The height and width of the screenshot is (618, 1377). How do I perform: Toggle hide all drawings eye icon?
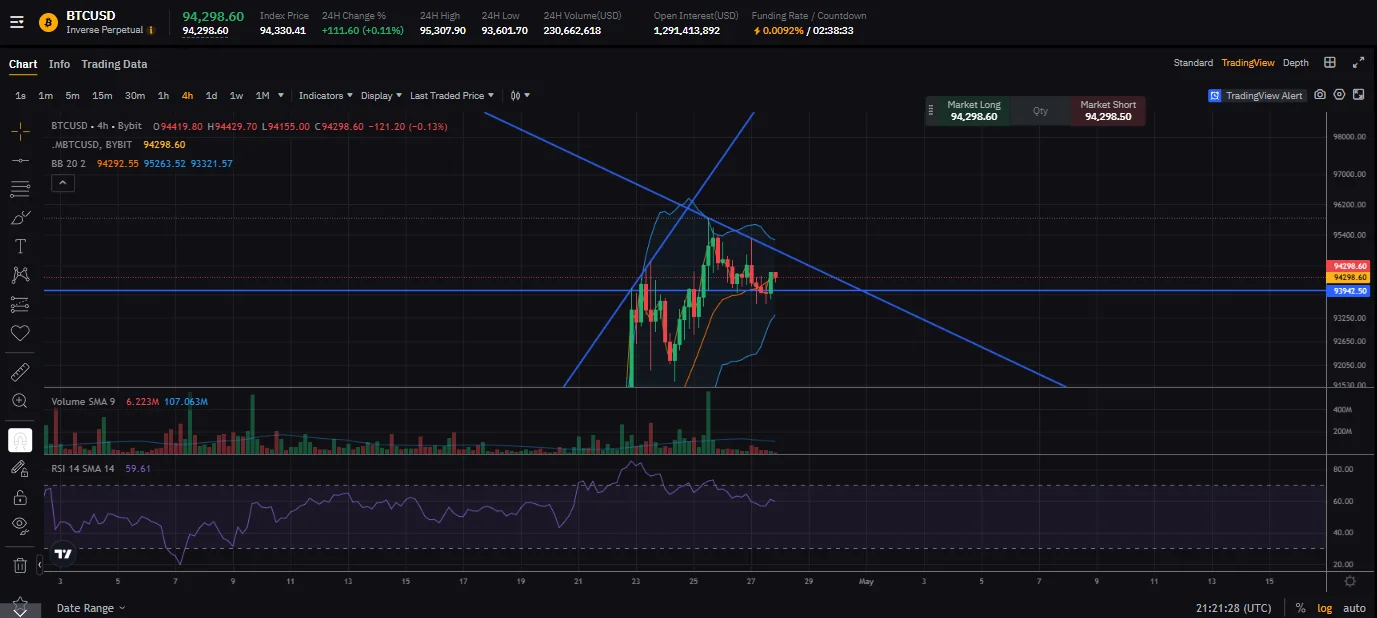point(20,526)
